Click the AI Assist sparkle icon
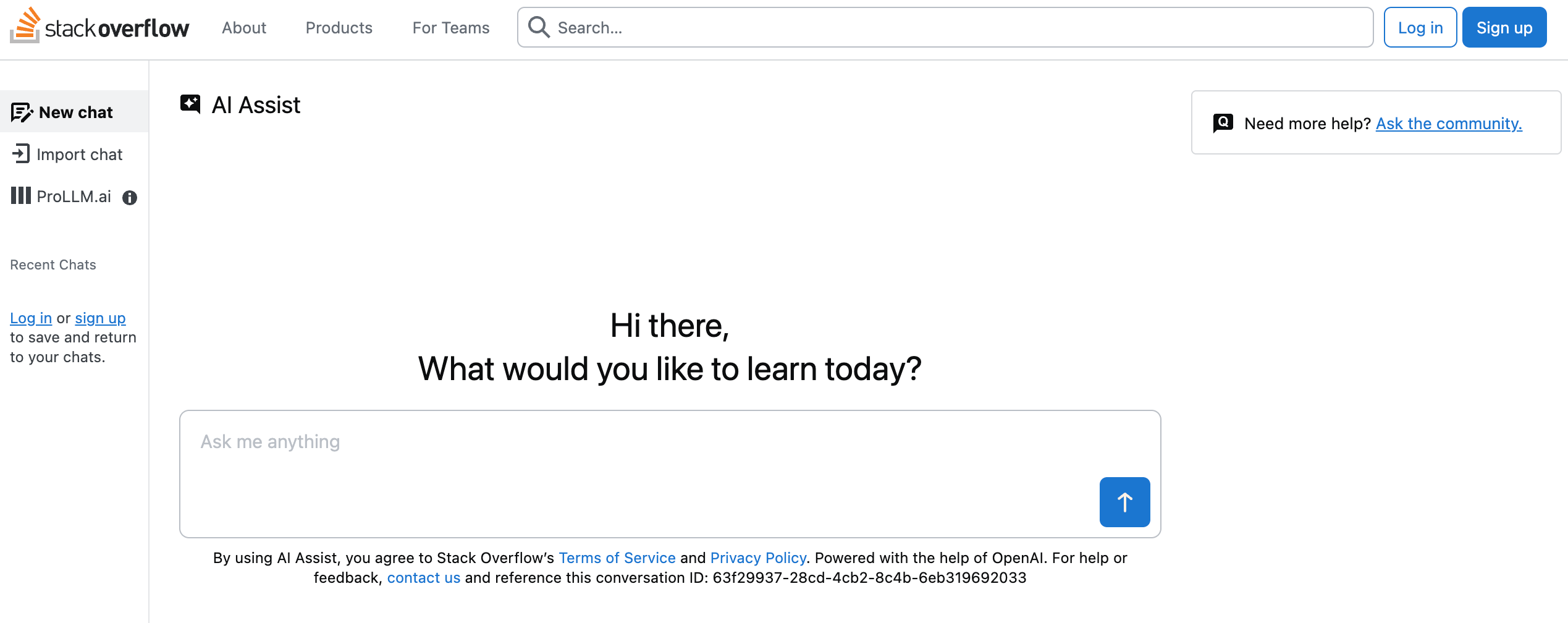 (190, 104)
